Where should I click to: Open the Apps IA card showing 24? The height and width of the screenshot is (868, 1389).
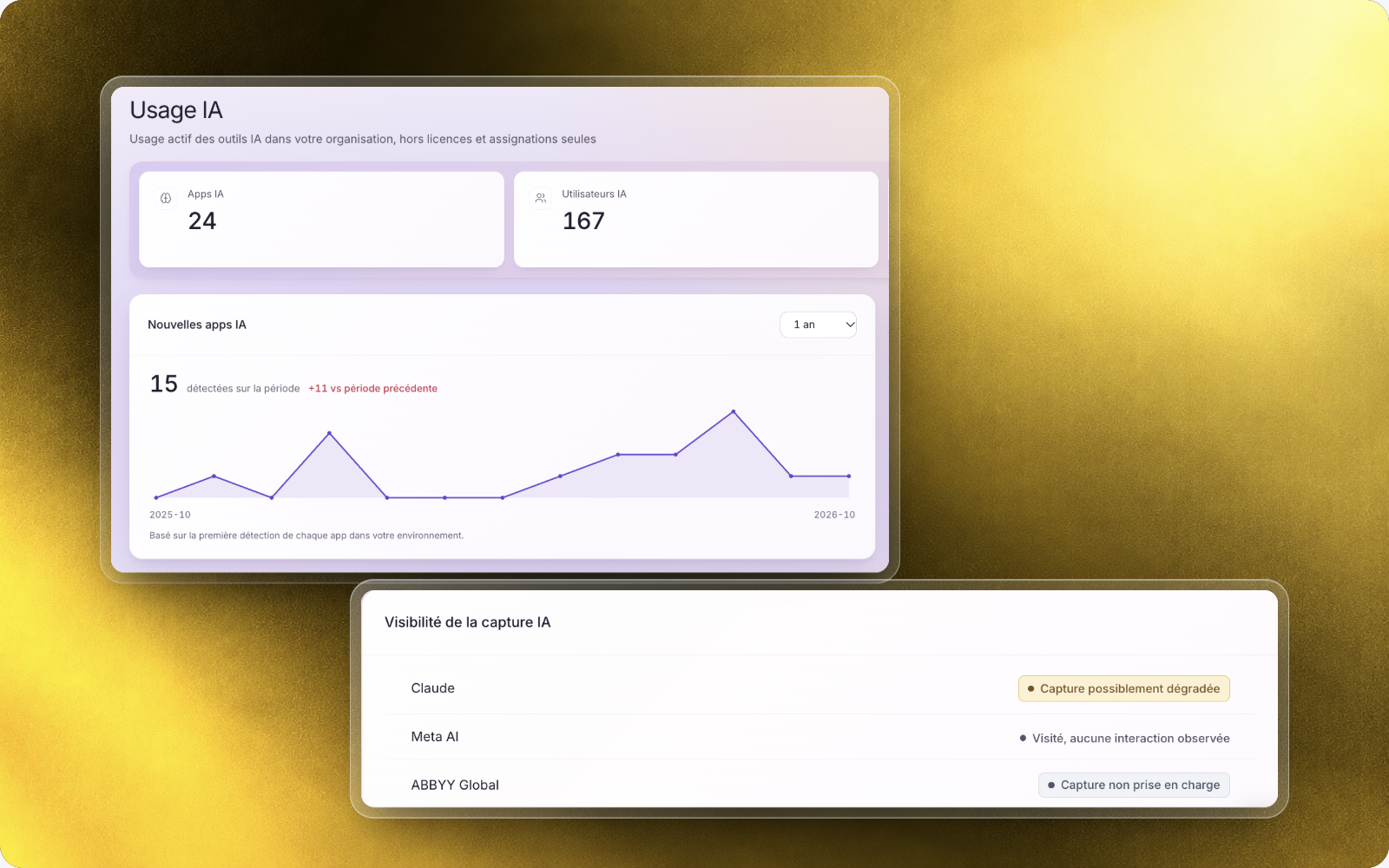[x=321, y=219]
